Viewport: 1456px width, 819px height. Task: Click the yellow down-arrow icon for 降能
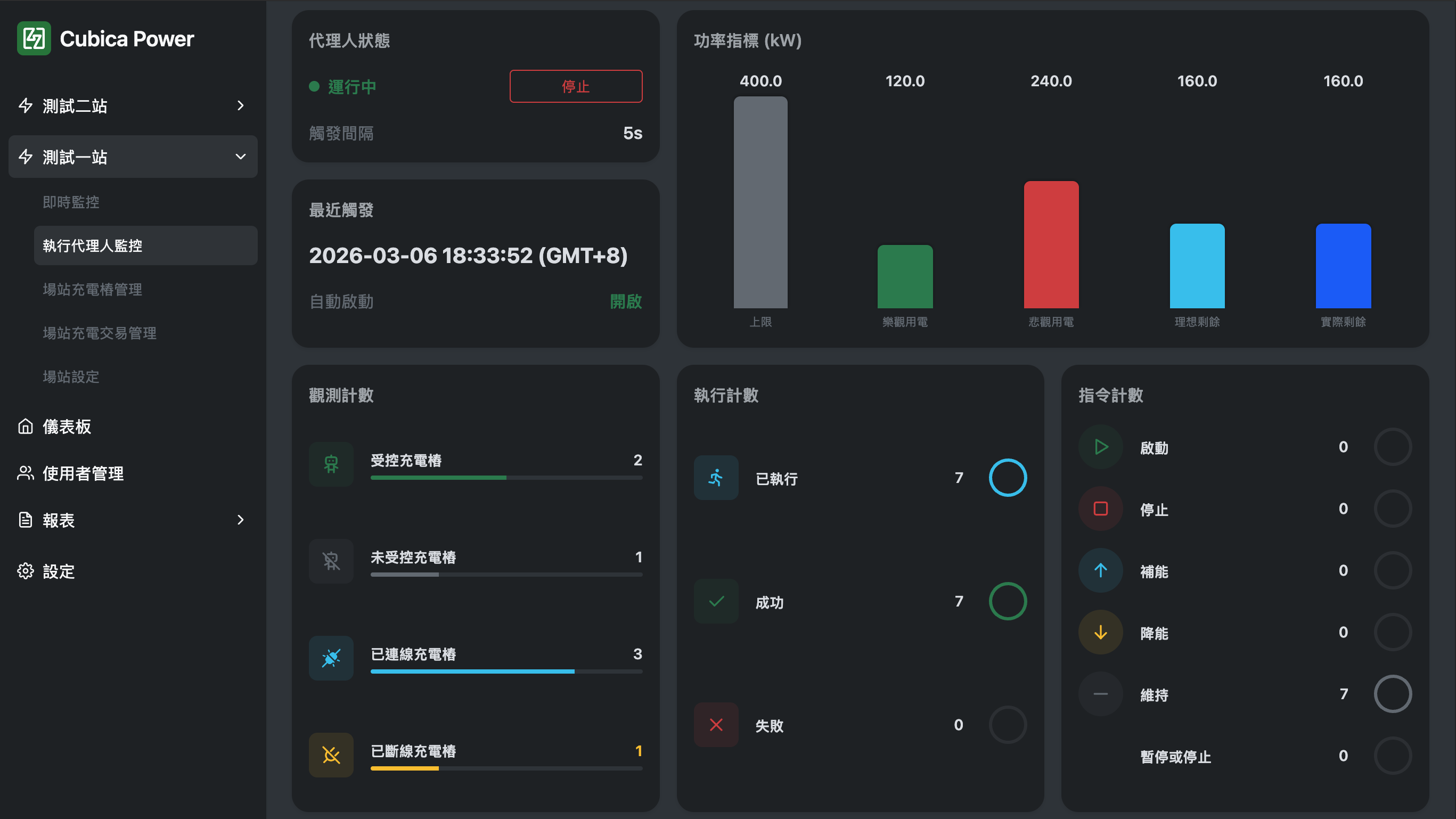pos(1100,632)
